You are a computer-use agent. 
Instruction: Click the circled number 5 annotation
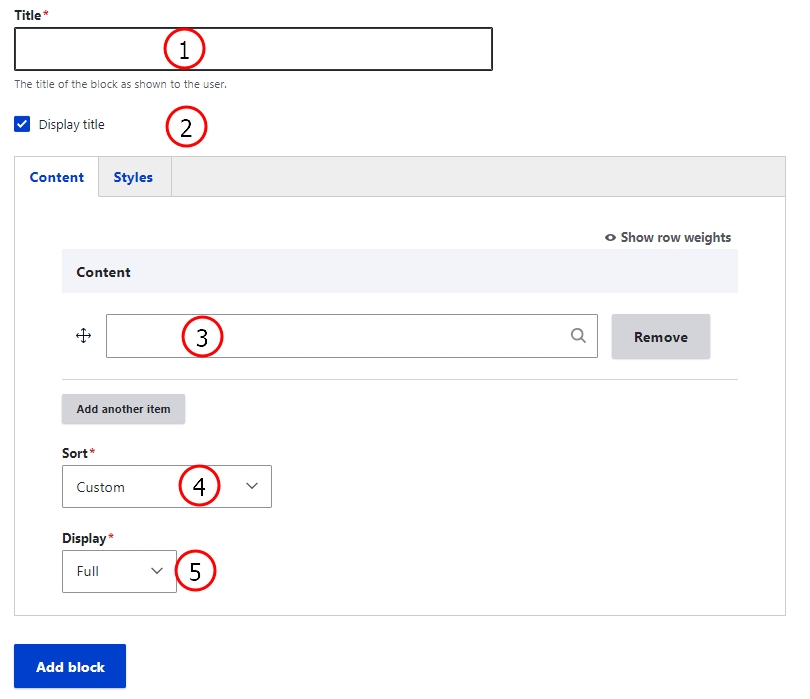[x=195, y=571]
